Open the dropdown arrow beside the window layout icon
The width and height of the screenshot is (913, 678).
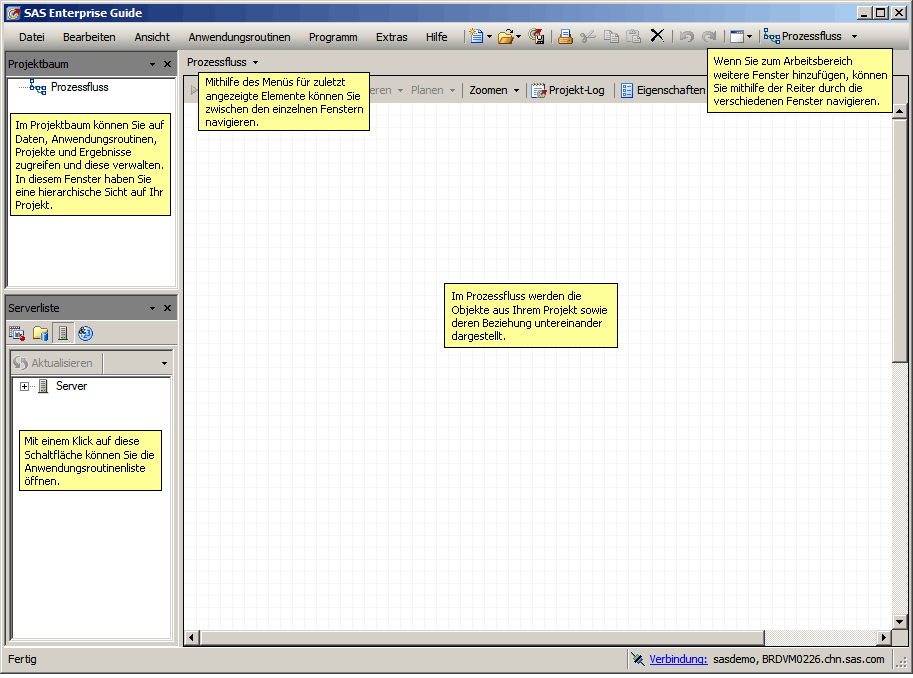[x=749, y=37]
